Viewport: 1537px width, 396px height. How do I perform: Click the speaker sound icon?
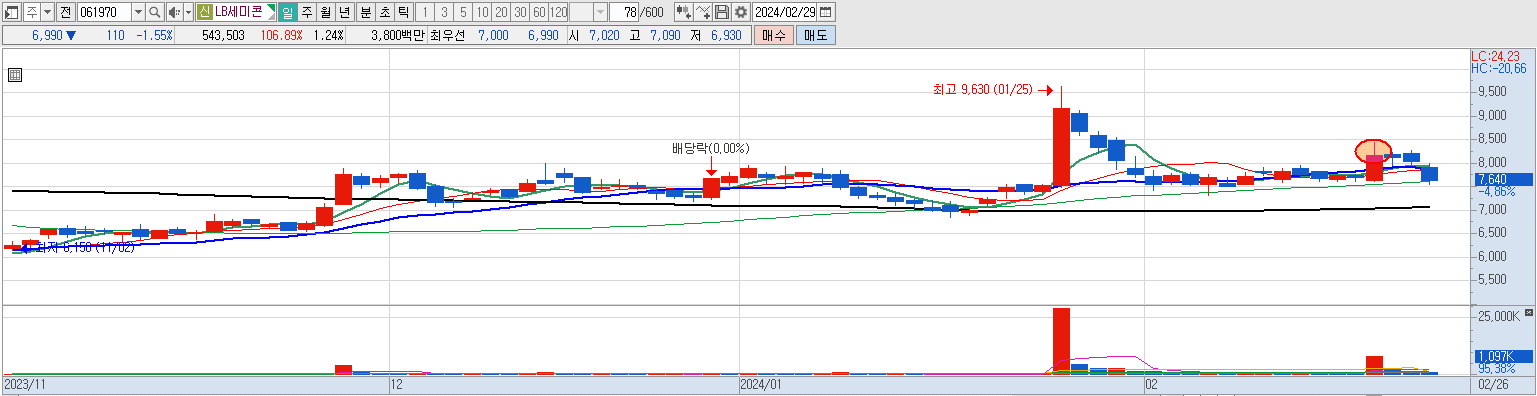pyautogui.click(x=174, y=12)
